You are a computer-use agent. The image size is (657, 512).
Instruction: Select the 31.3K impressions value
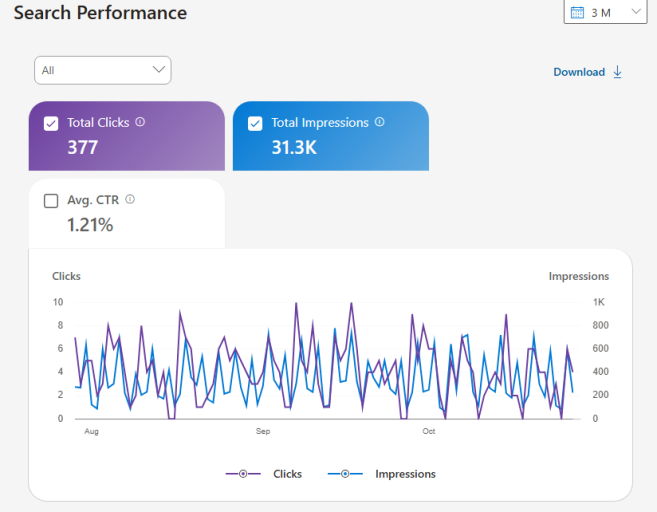pyautogui.click(x=294, y=147)
